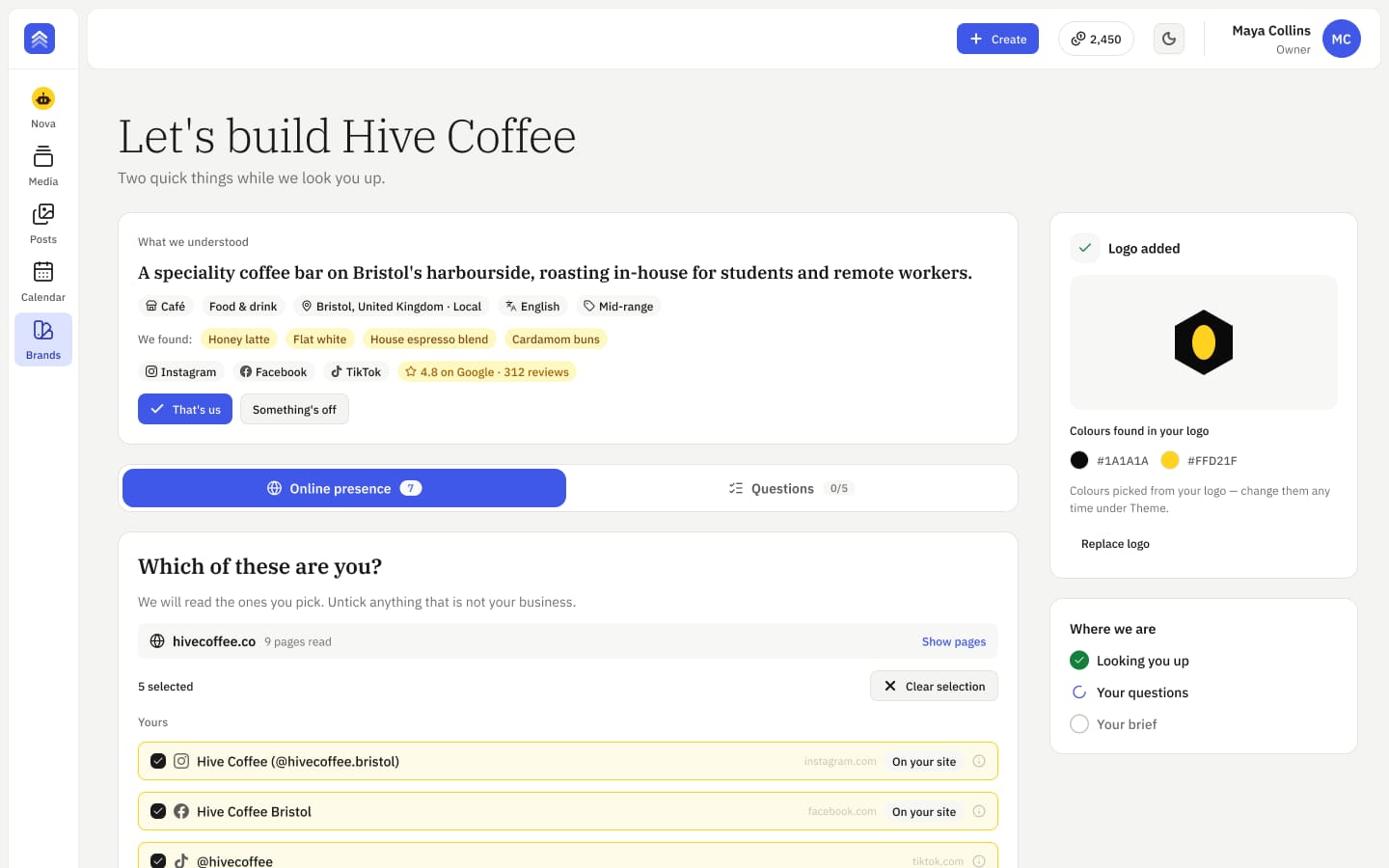Image resolution: width=1389 pixels, height=868 pixels.
Task: Go to Media section
Action: point(43,165)
